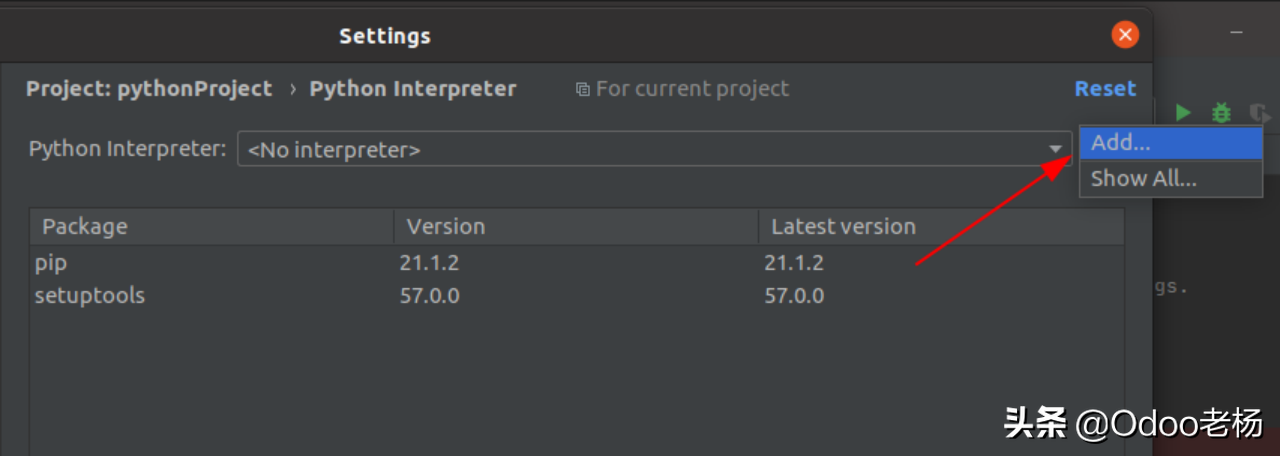Image resolution: width=1280 pixels, height=456 pixels.
Task: Click the green Run icon
Action: [x=1183, y=113]
